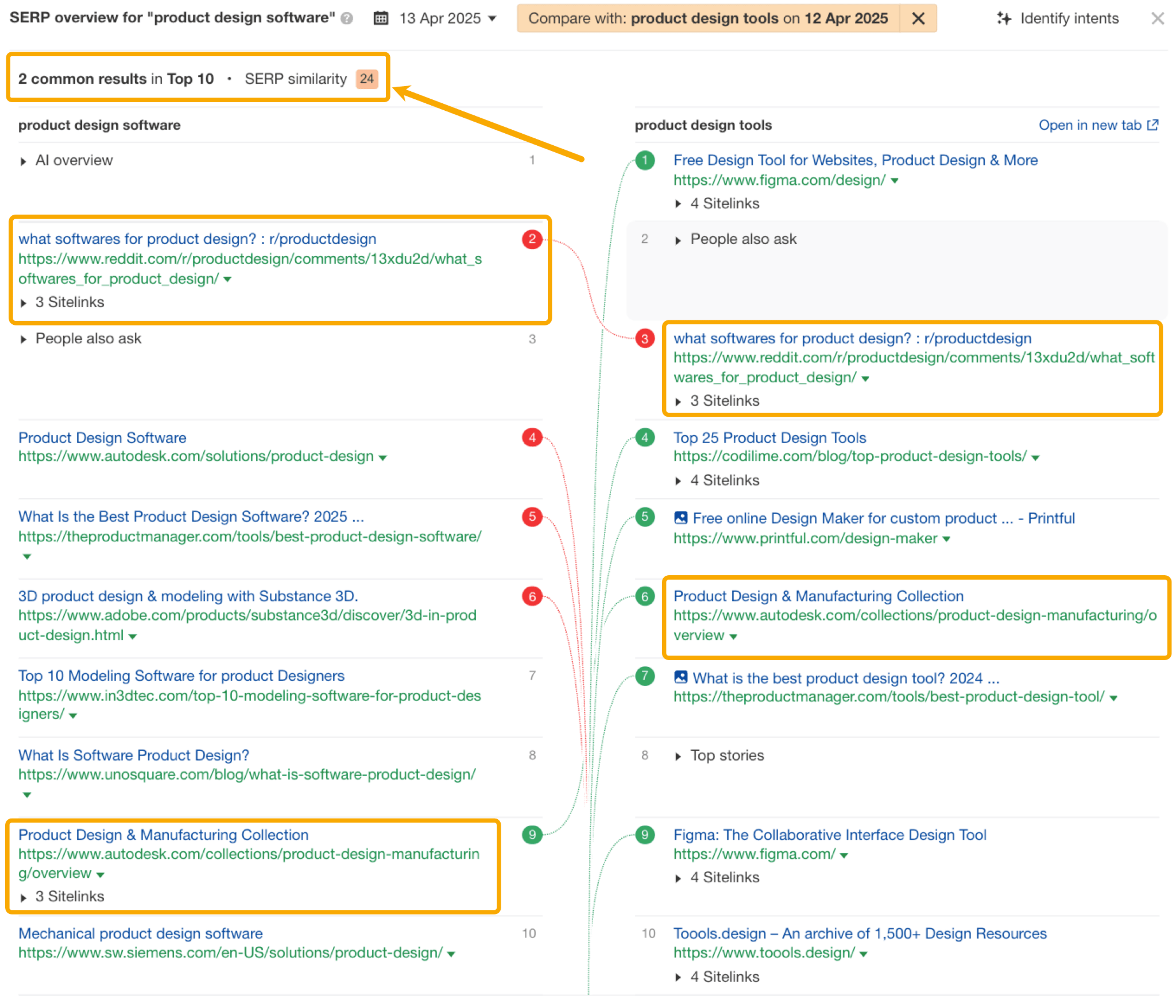Open the Top 25 Product Design Tools link
The image size is (1176, 1008).
click(x=769, y=437)
